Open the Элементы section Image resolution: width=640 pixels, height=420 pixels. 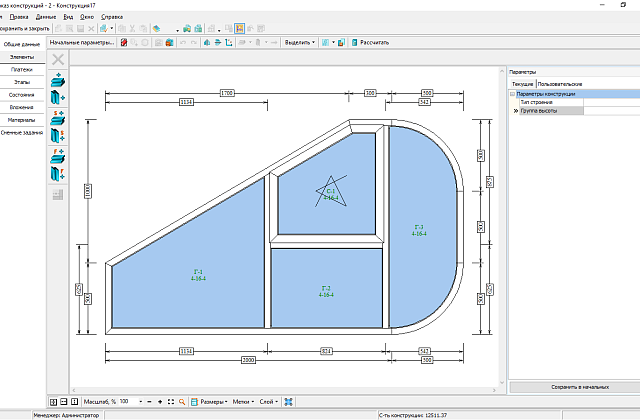pyautogui.click(x=22, y=57)
